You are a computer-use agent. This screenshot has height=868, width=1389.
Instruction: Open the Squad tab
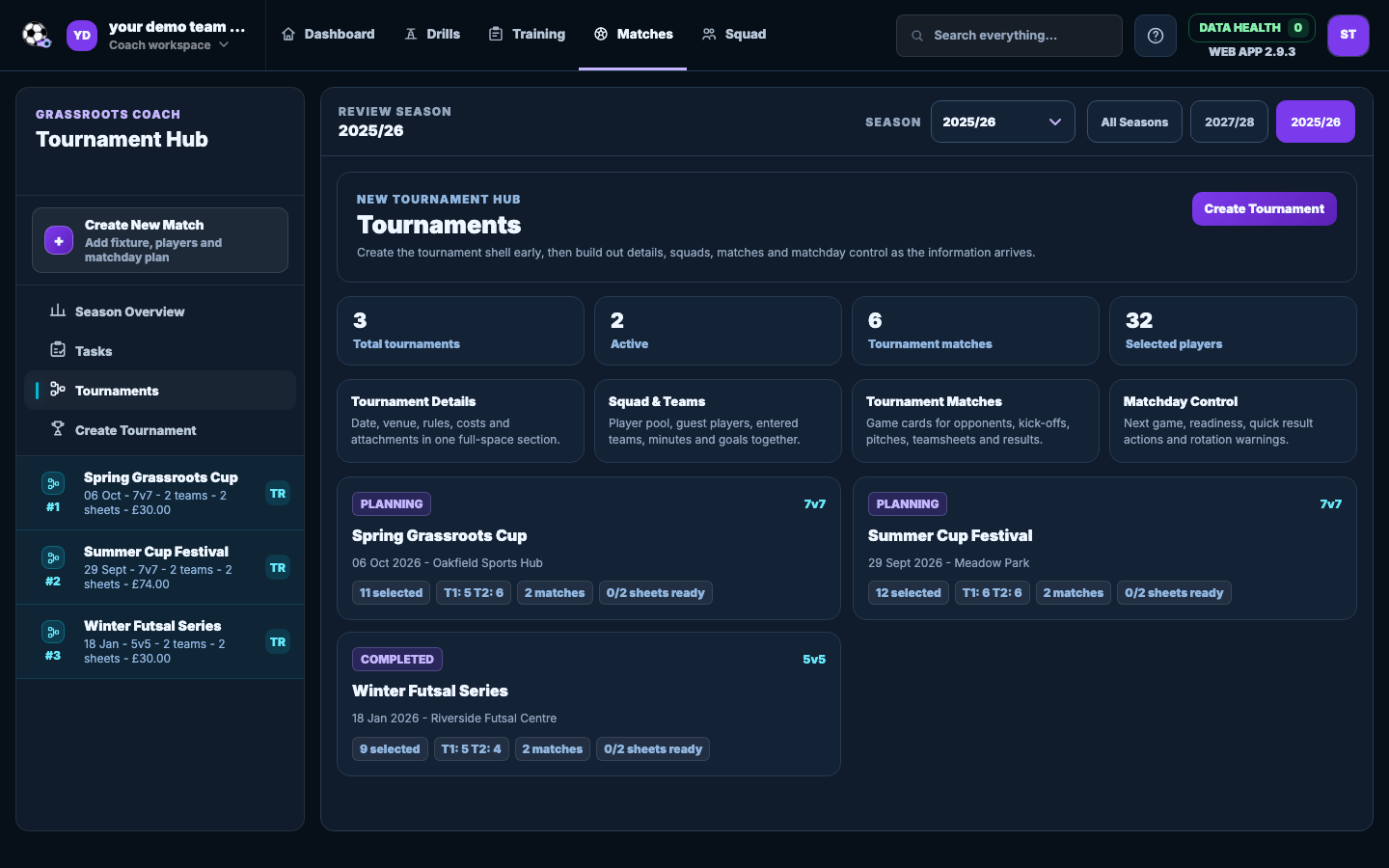click(734, 35)
